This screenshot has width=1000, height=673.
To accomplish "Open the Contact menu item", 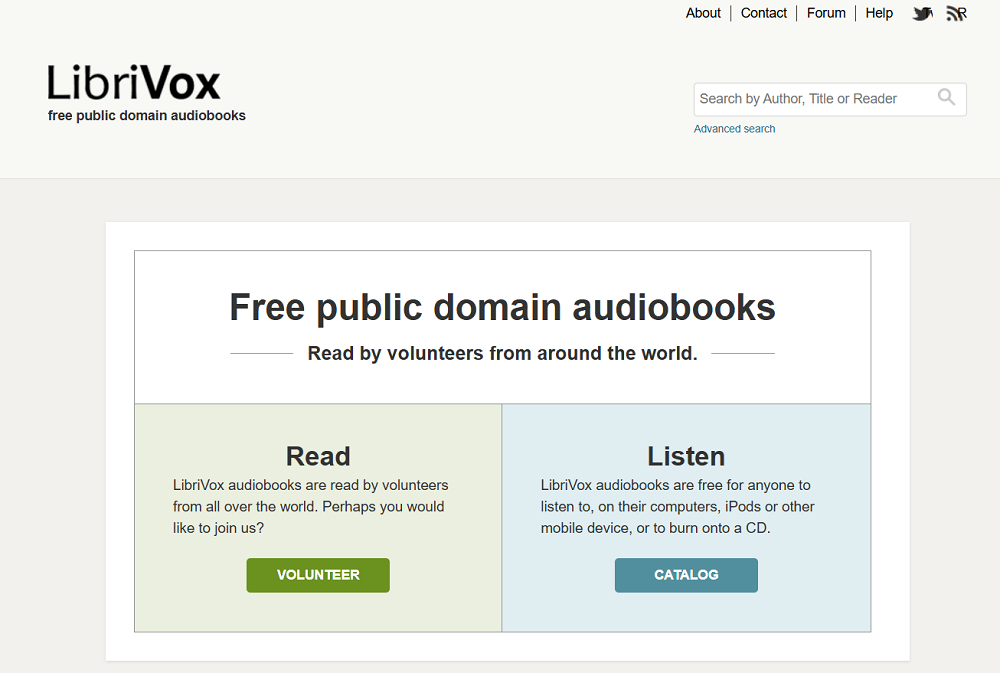I will click(763, 13).
